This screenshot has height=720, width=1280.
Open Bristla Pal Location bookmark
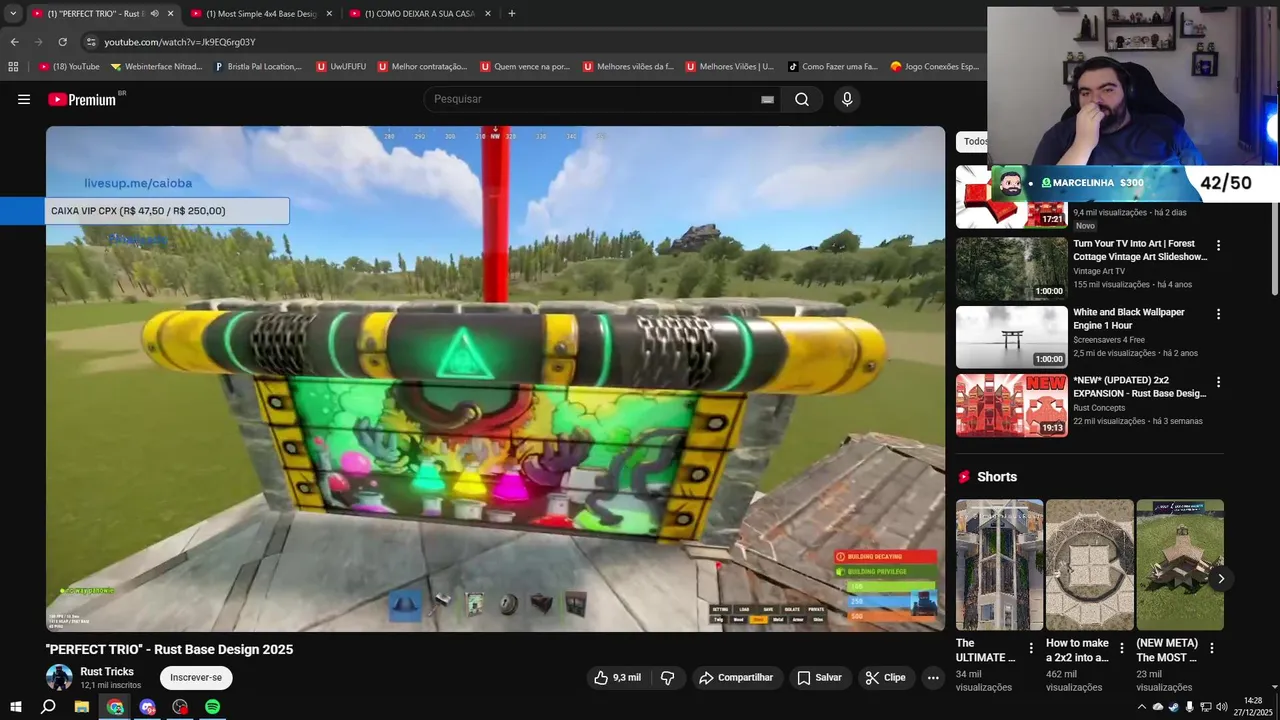pos(258,67)
